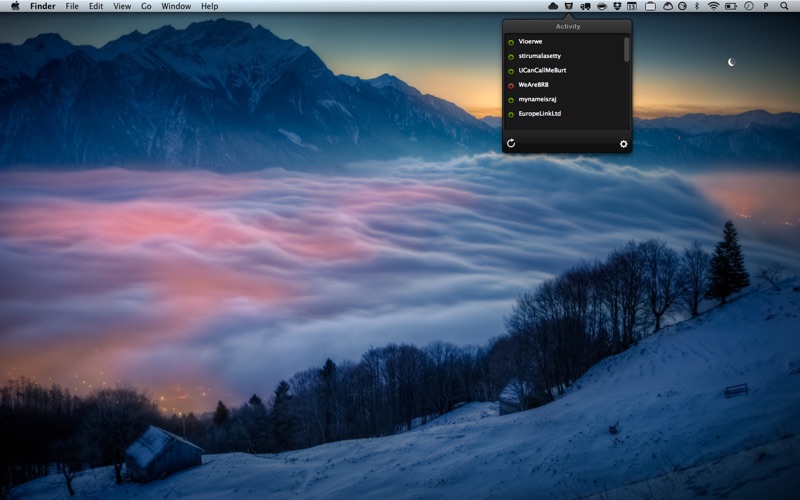Open the Time Machine clock icon
The width and height of the screenshot is (800, 500).
point(748,6)
